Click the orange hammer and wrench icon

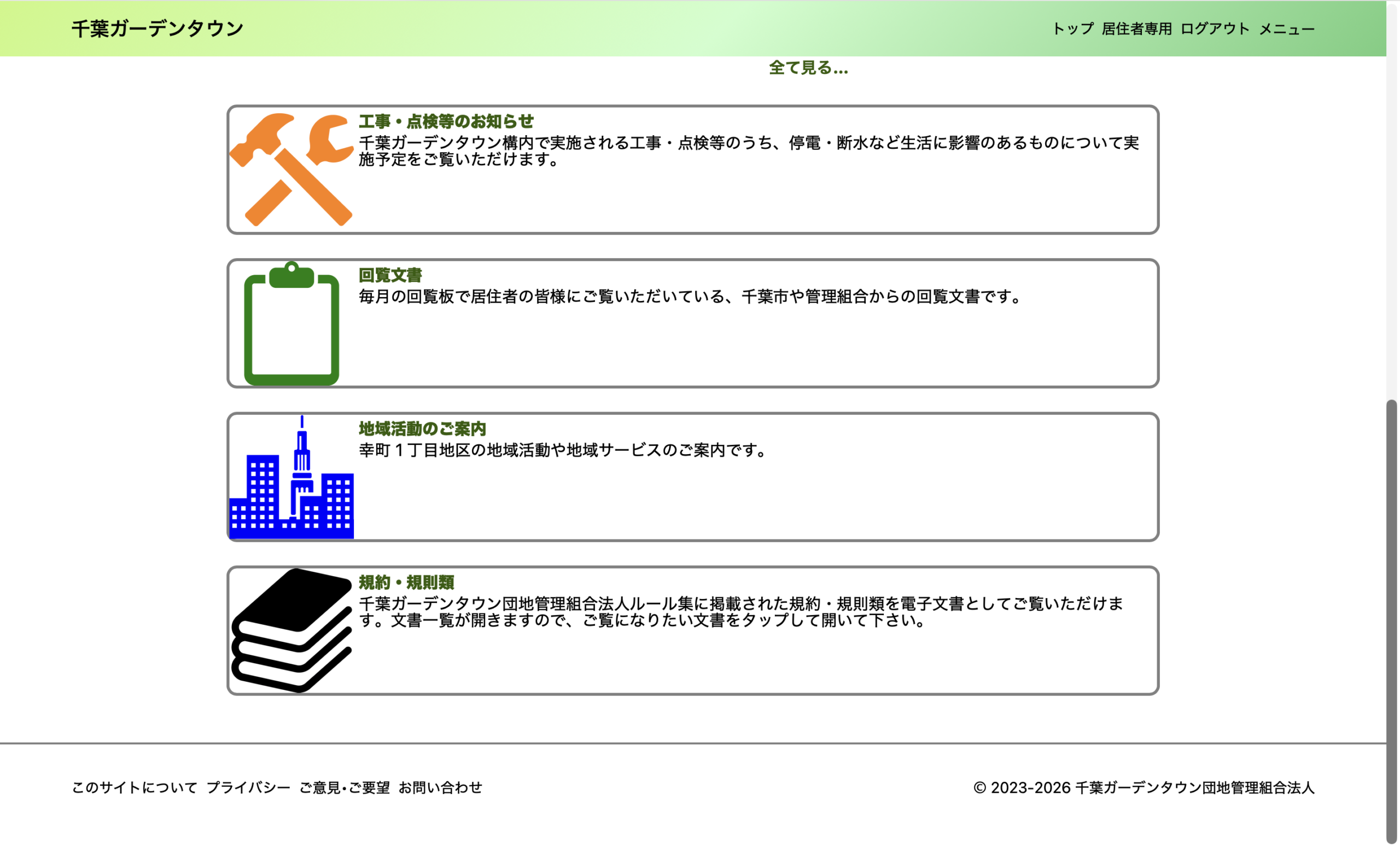point(291,170)
